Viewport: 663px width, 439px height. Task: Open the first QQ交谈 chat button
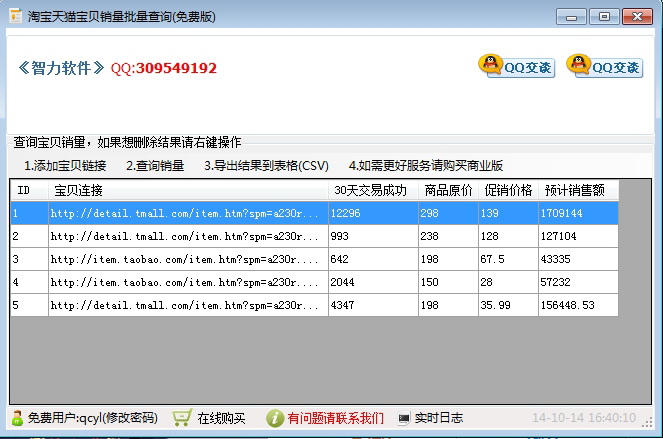[x=516, y=66]
